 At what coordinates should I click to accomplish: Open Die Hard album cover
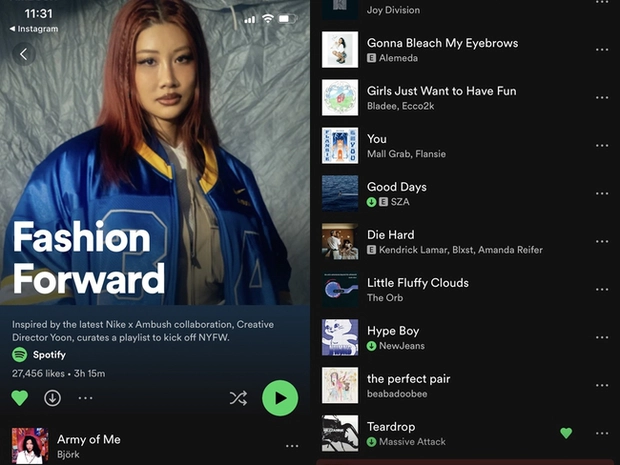pos(340,241)
